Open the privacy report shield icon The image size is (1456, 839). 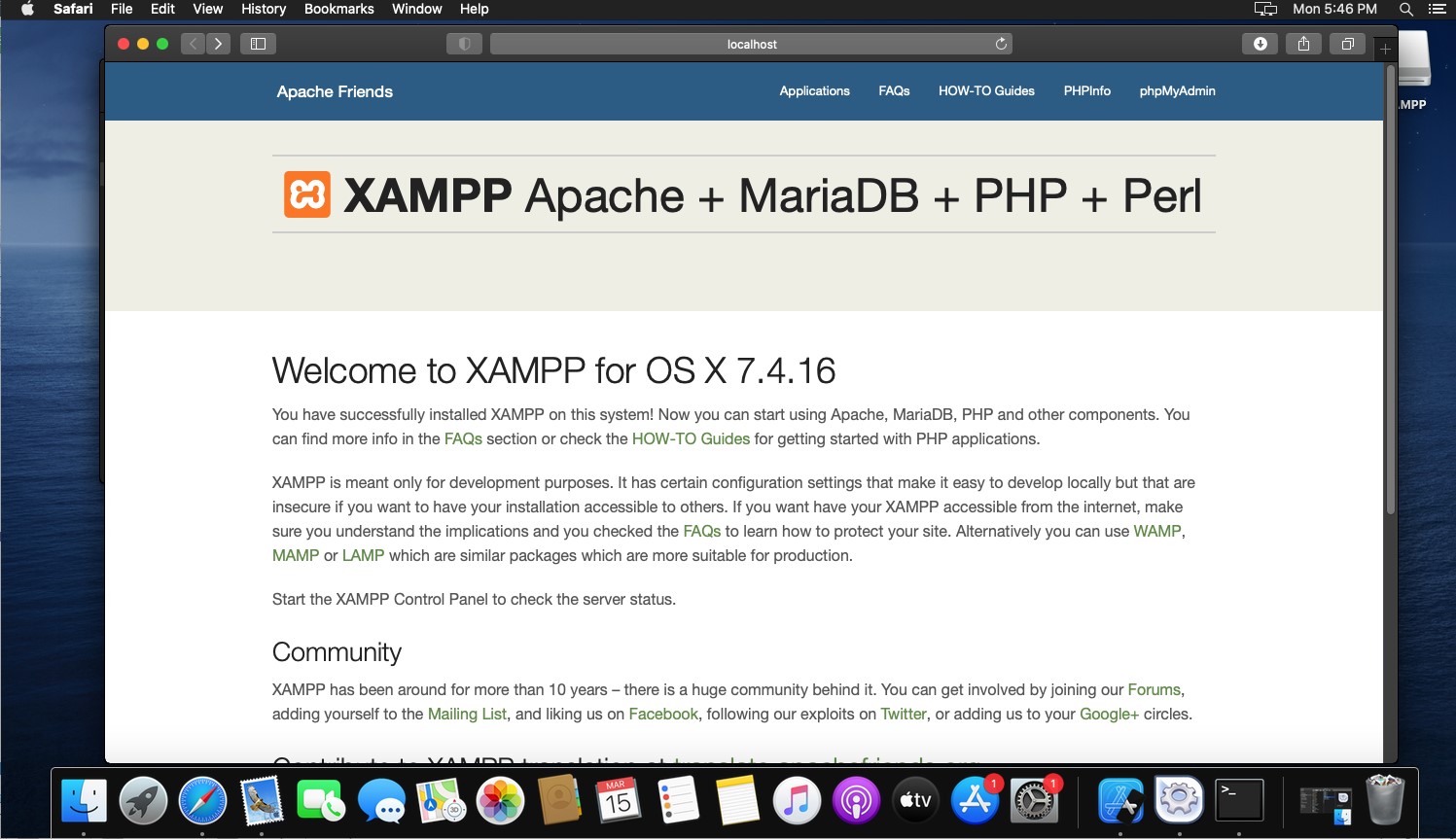(x=464, y=44)
